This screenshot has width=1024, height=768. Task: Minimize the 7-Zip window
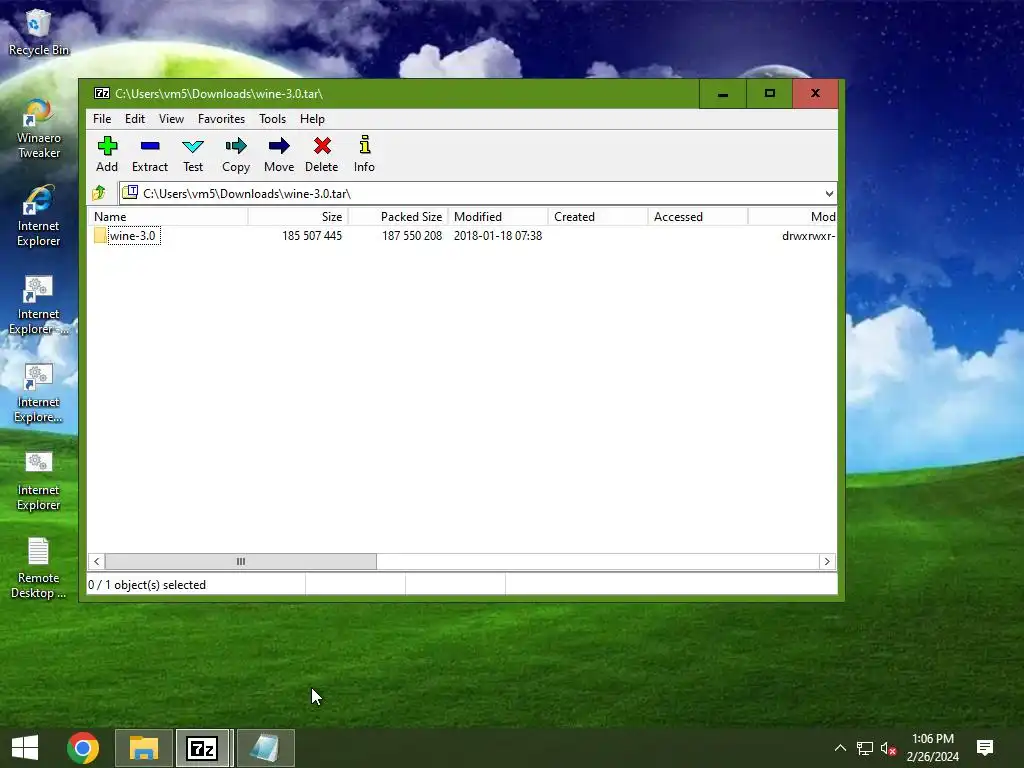[722, 94]
